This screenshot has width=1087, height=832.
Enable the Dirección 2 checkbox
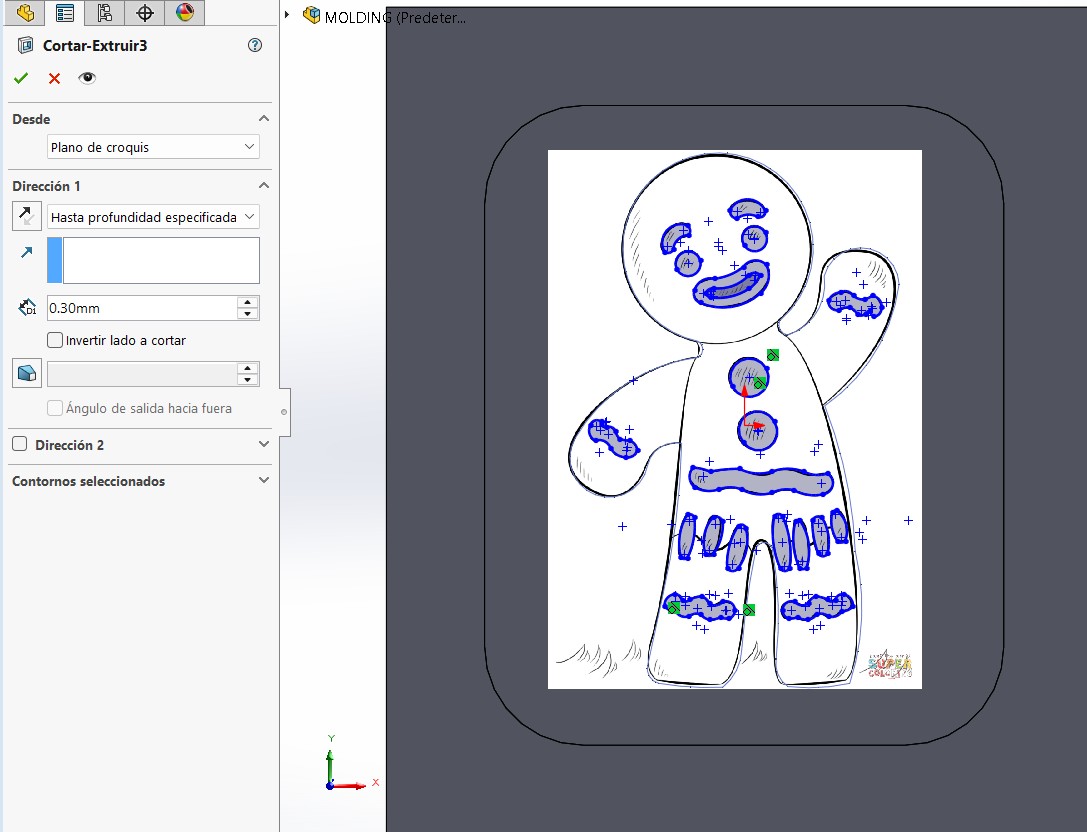19,444
